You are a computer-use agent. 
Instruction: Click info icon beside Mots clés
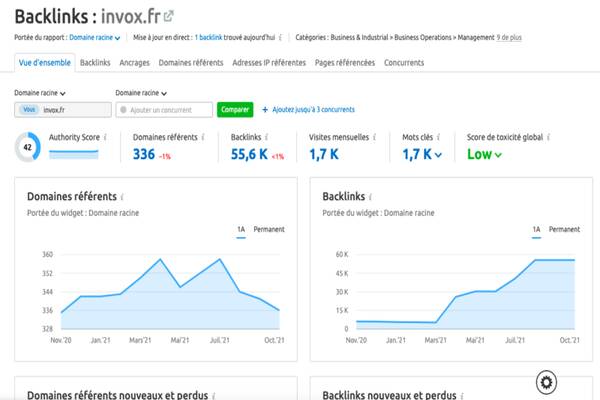point(439,137)
